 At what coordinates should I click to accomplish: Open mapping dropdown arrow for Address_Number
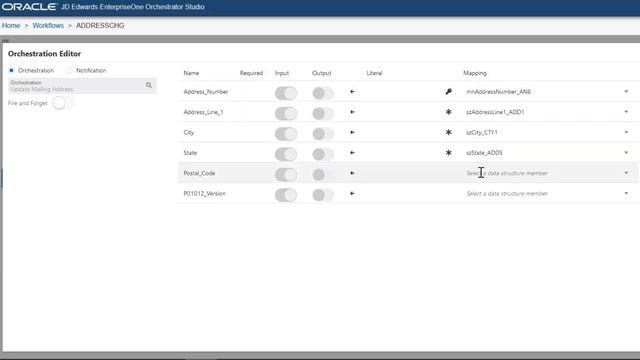click(626, 91)
